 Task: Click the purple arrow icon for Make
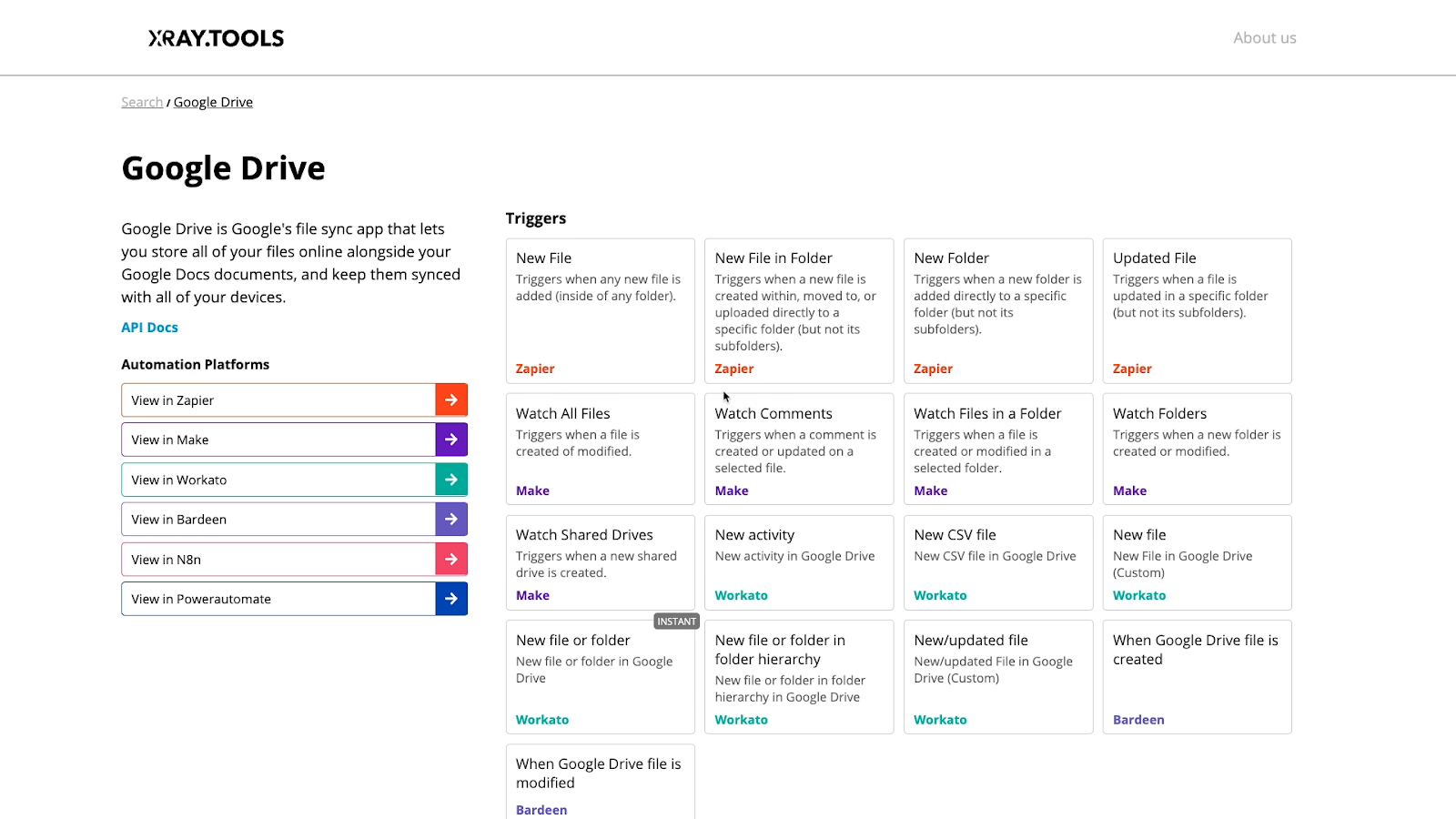[x=451, y=440]
